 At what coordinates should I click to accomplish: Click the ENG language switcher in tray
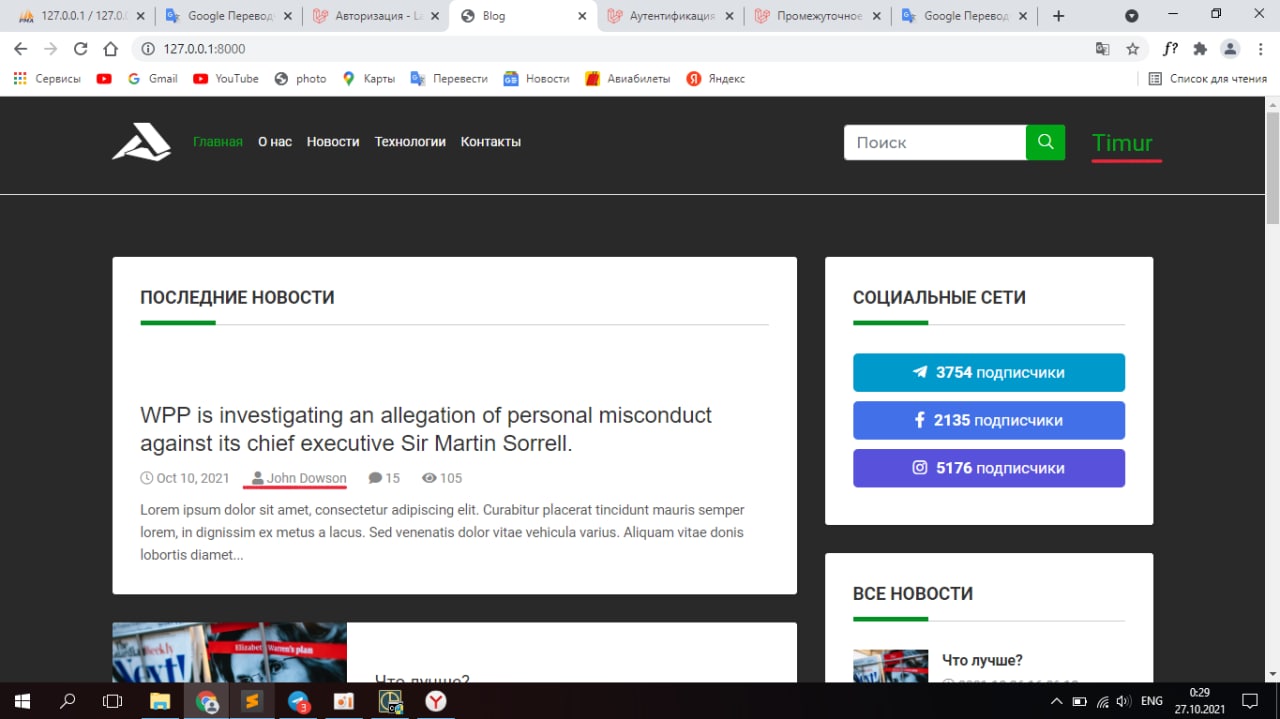[x=1152, y=701]
